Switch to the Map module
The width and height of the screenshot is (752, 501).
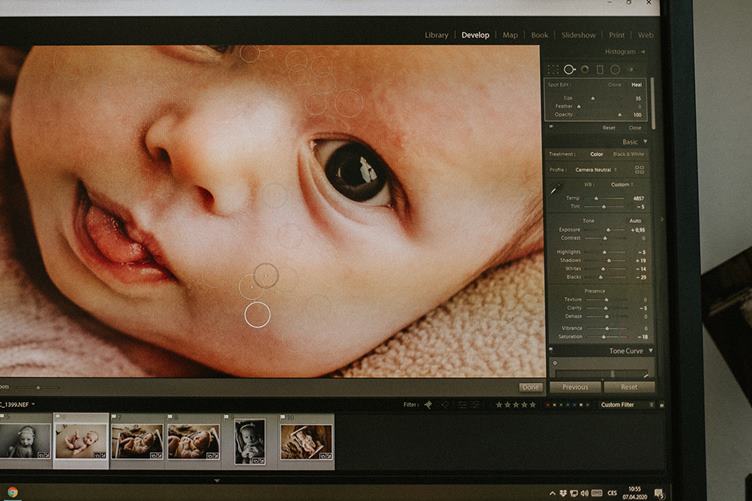(x=510, y=35)
